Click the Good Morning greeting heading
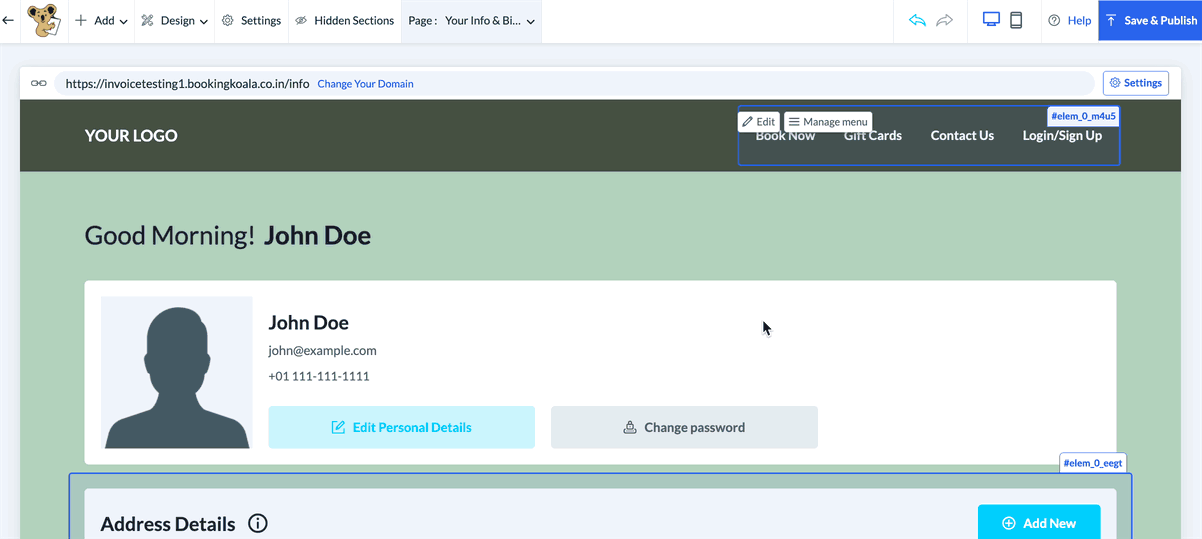This screenshot has height=539, width=1202. pos(228,236)
